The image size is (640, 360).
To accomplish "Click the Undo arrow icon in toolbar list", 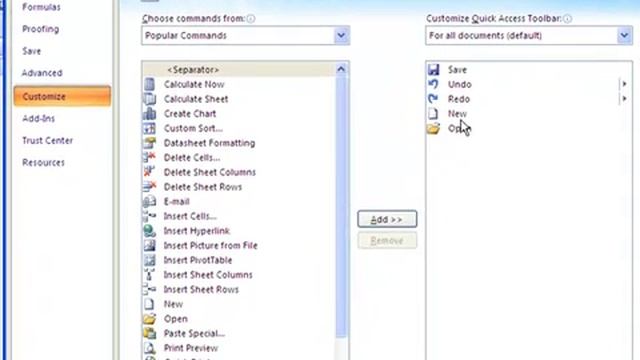I will click(433, 84).
